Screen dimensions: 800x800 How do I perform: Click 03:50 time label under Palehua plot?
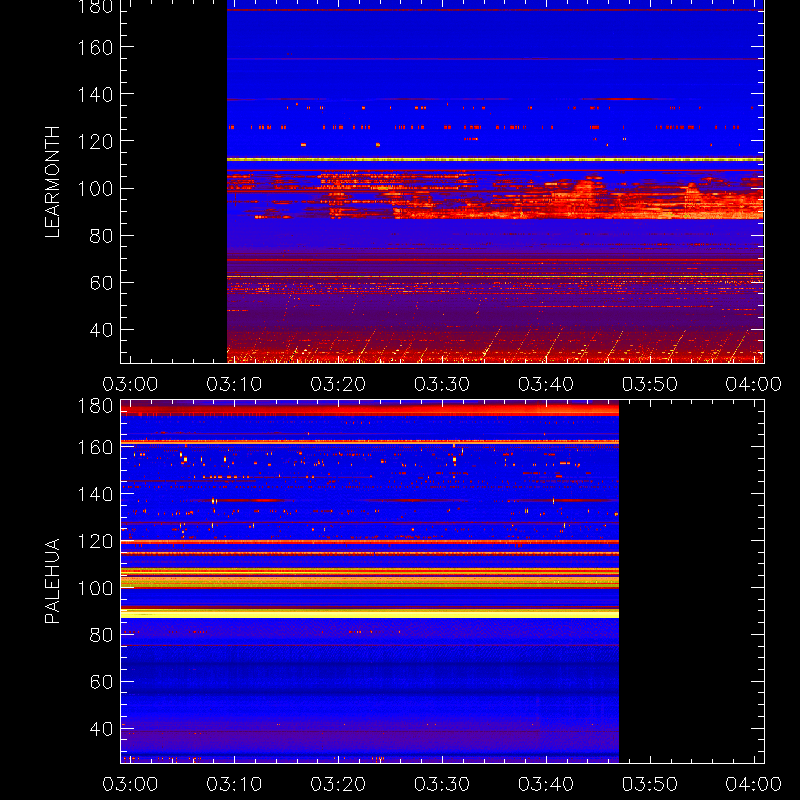point(649,784)
